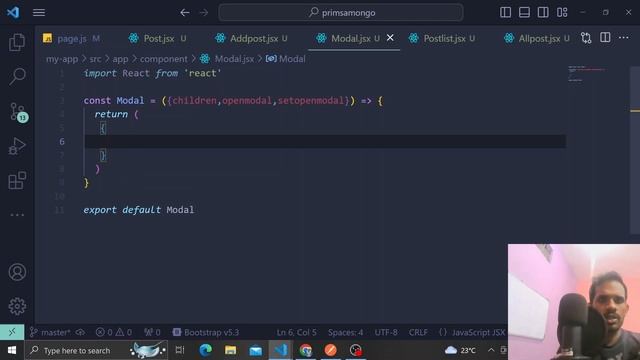
Task: Open the Accounts menu icon
Action: (x=17, y=272)
